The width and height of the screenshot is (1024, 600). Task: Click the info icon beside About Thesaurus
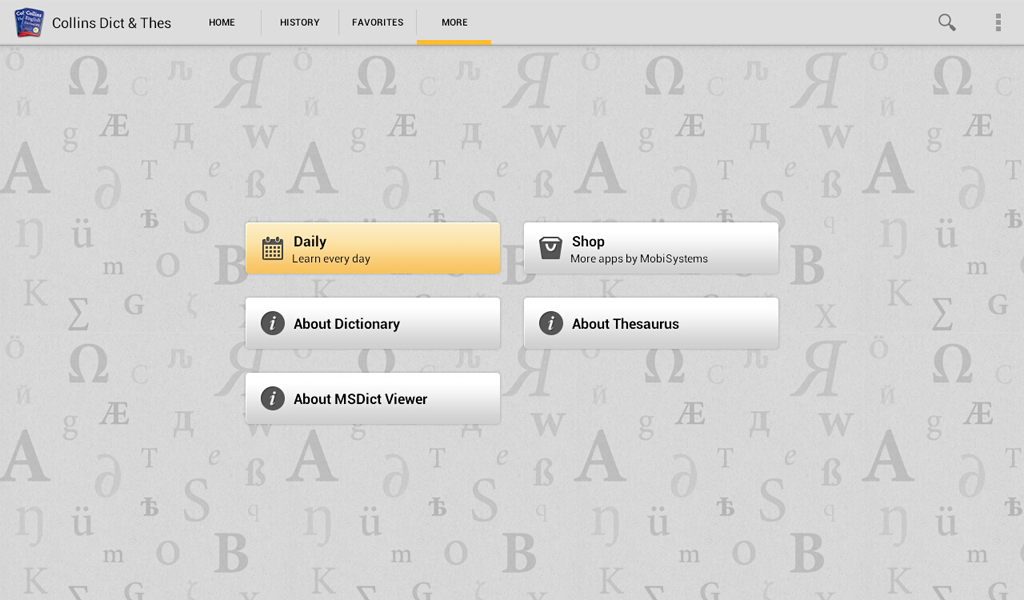tap(551, 323)
